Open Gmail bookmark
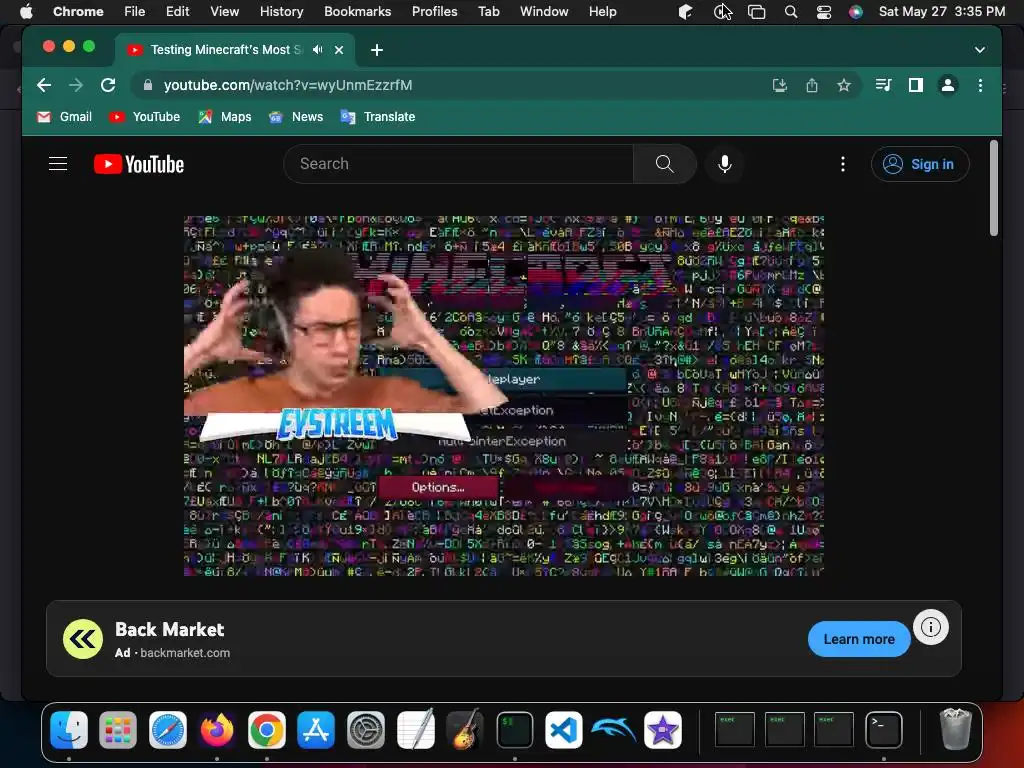 [64, 117]
